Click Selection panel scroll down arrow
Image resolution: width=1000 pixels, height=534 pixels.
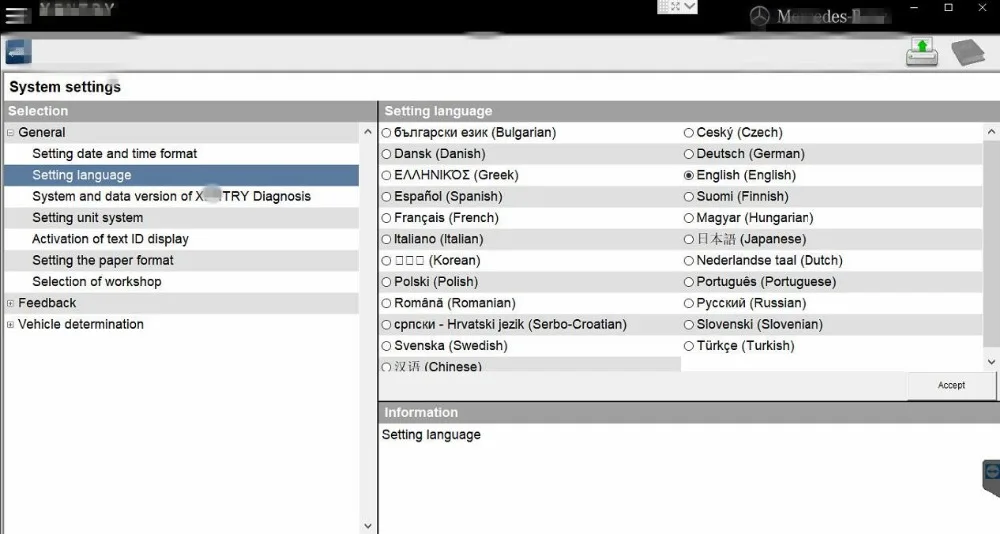click(x=368, y=526)
